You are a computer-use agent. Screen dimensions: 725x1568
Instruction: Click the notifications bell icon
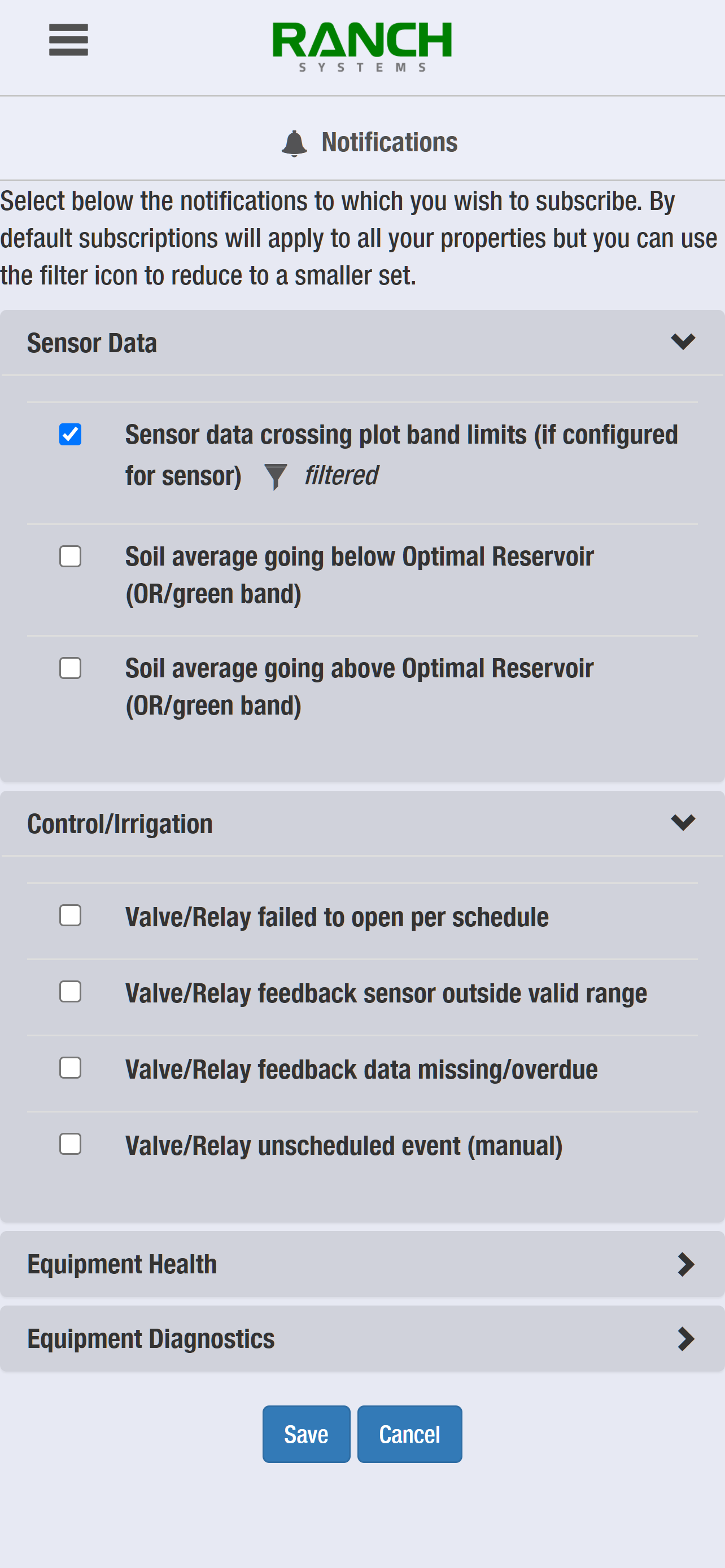click(x=294, y=143)
